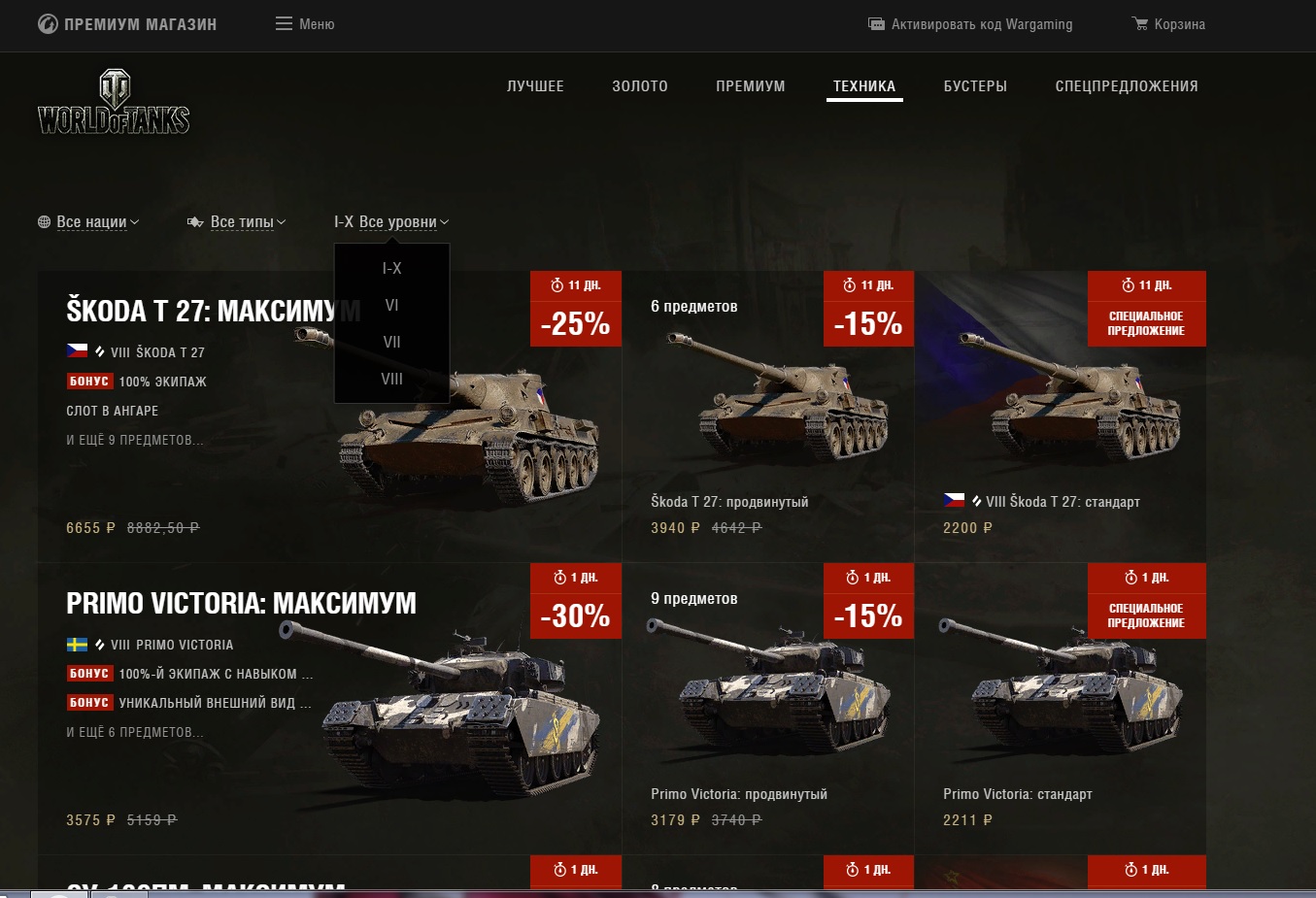Switch to the БУСТЕРЫ tab
Image resolution: width=1316 pixels, height=898 pixels.
[975, 86]
